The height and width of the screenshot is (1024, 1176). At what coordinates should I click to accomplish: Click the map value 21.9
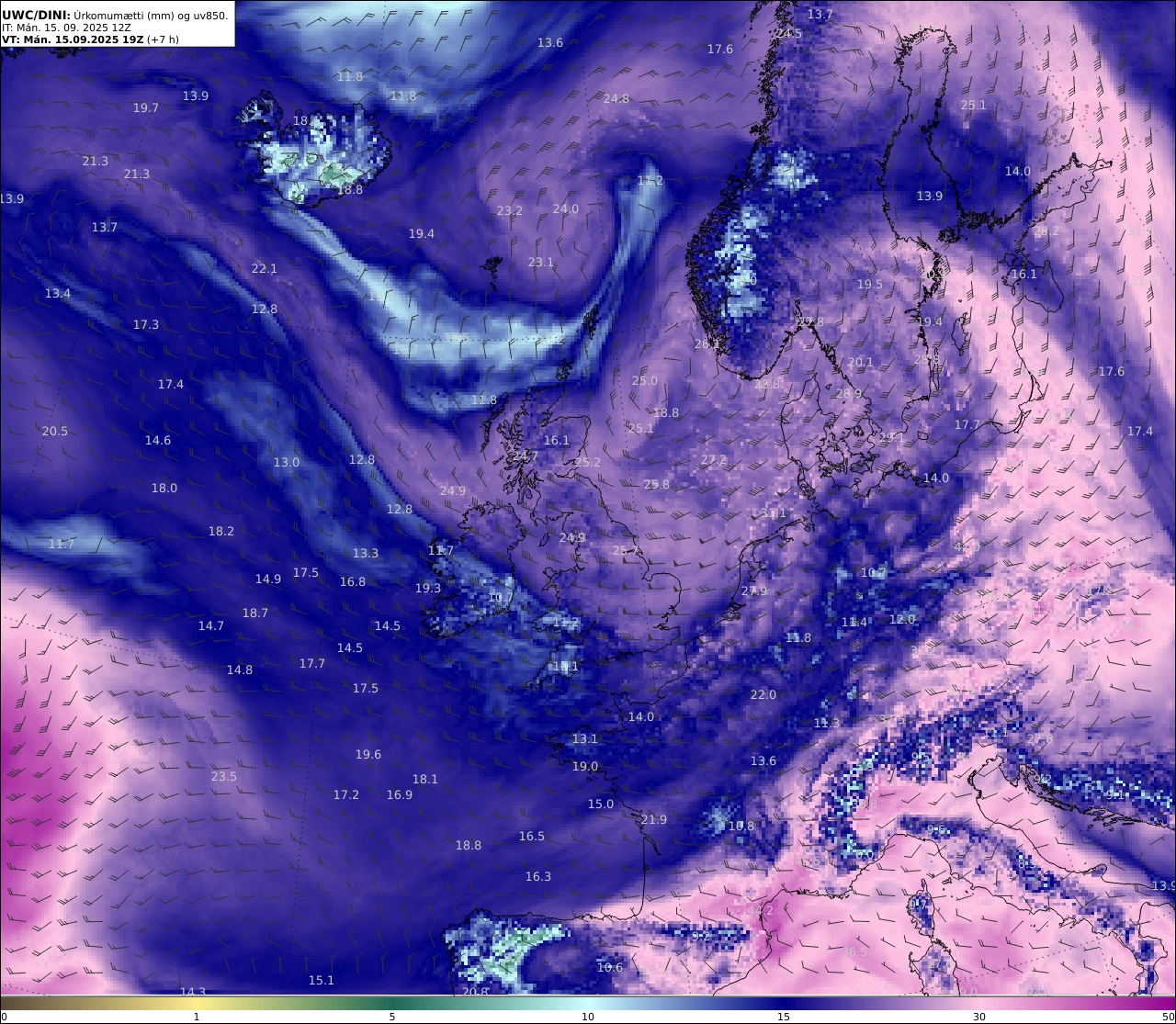tap(654, 820)
